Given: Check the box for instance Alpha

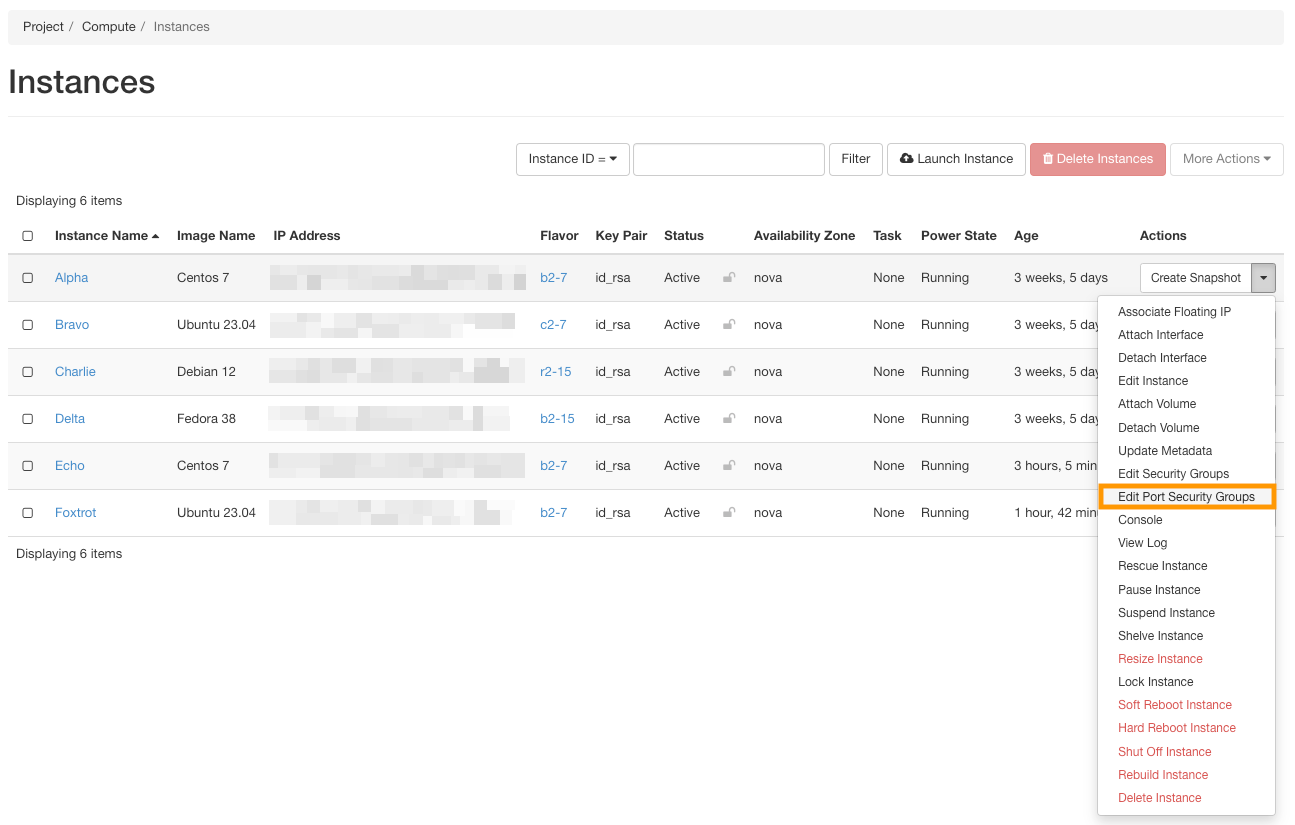Looking at the screenshot, I should tap(28, 278).
